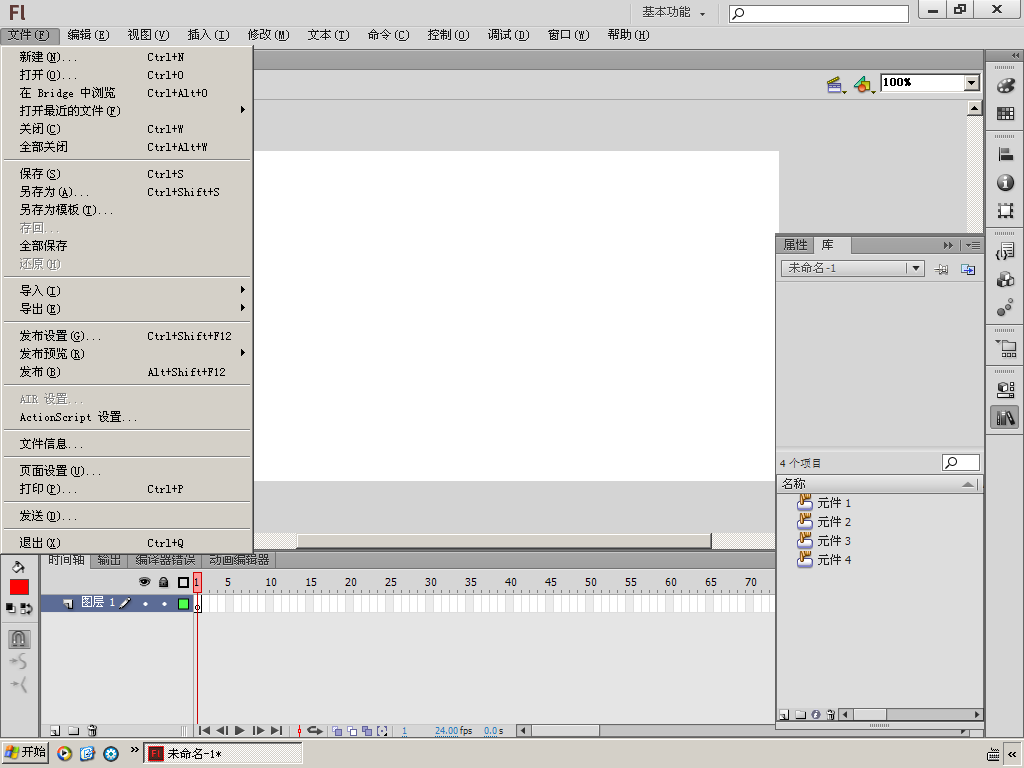
Task: Select the Paint Bucket tool
Action: click(x=18, y=567)
